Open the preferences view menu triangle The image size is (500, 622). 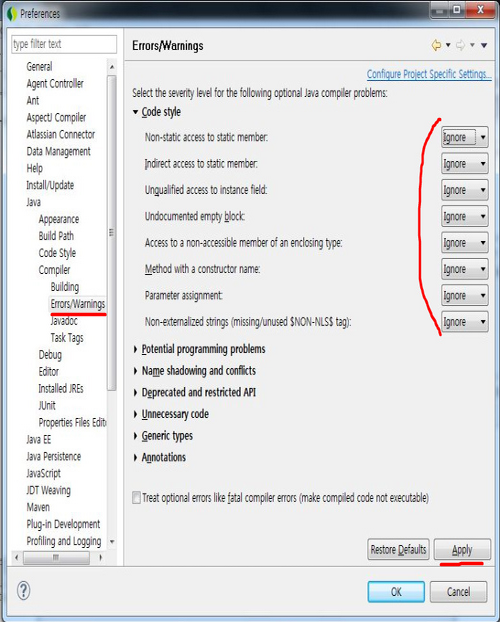[x=484, y=45]
